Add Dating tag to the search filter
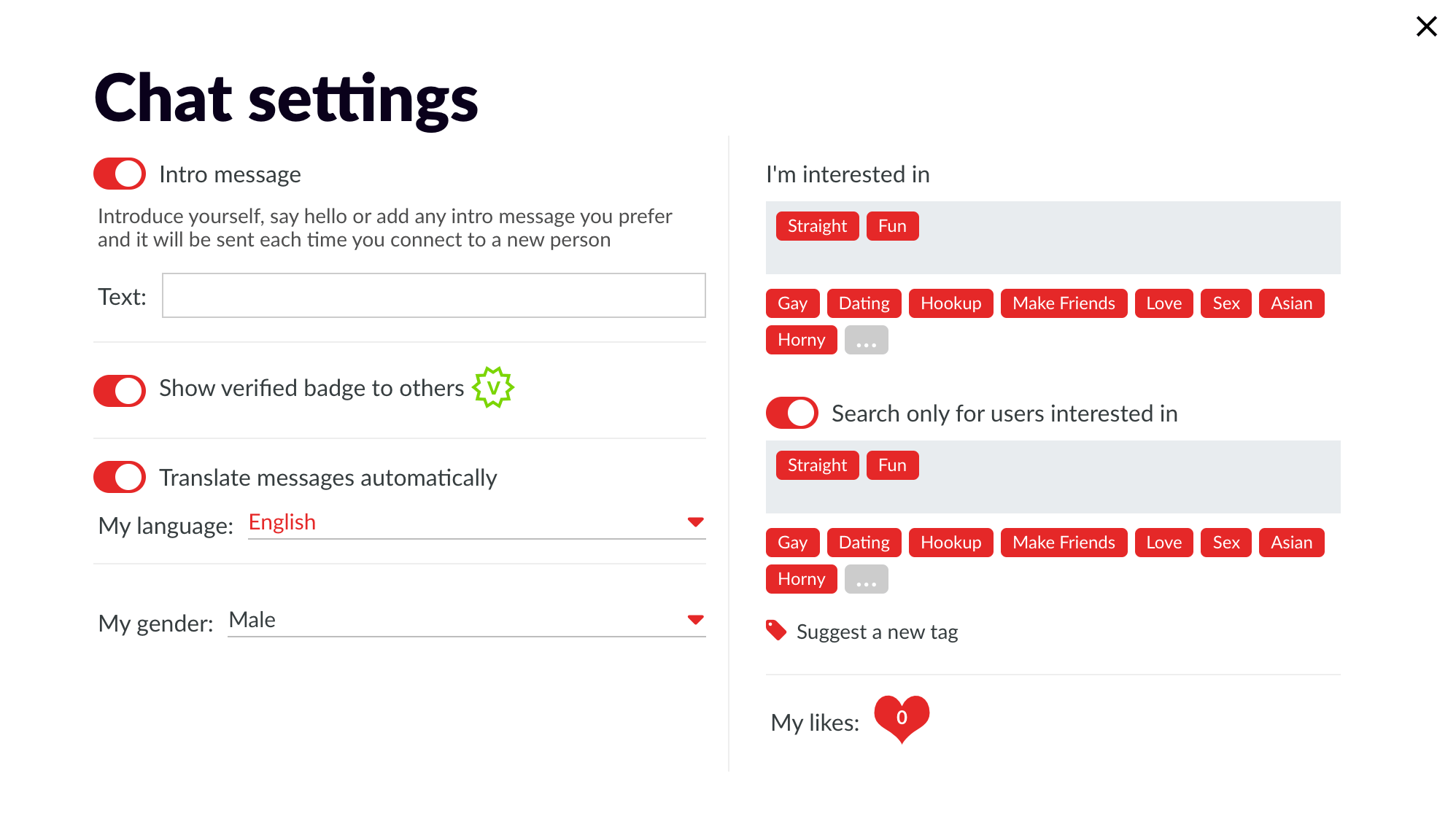 coord(864,543)
